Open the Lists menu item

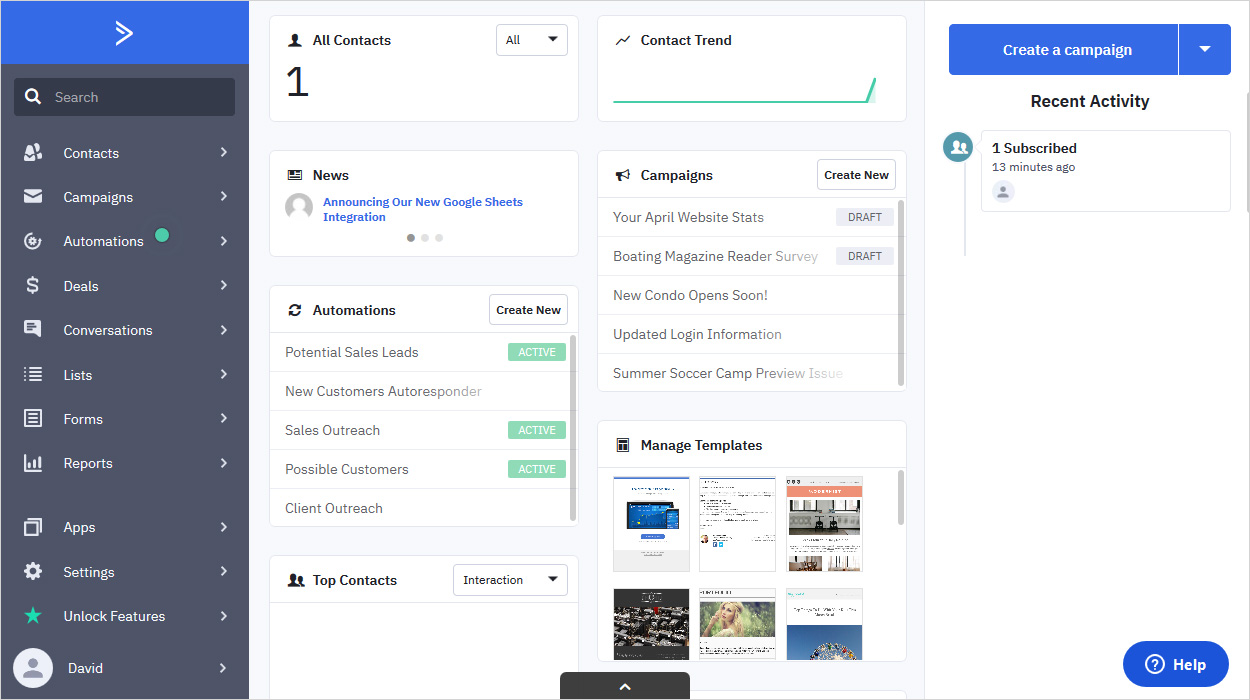point(78,375)
